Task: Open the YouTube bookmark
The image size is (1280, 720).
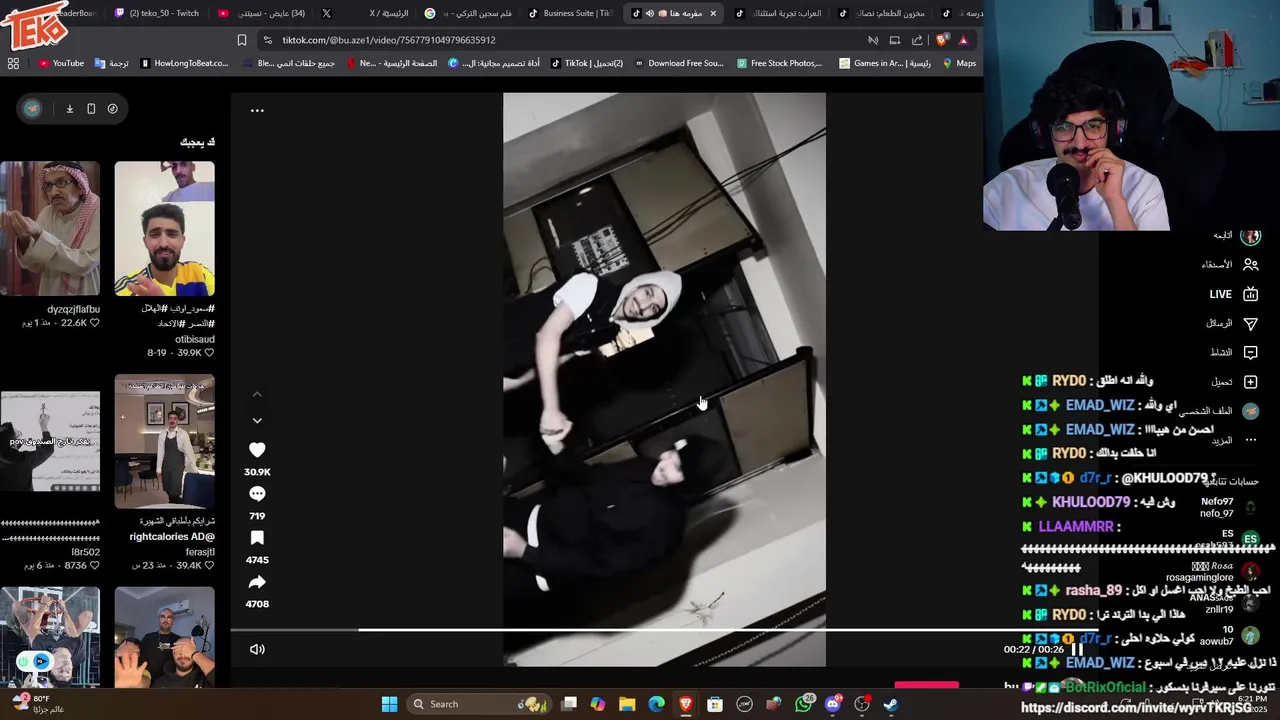Action: pyautogui.click(x=62, y=63)
